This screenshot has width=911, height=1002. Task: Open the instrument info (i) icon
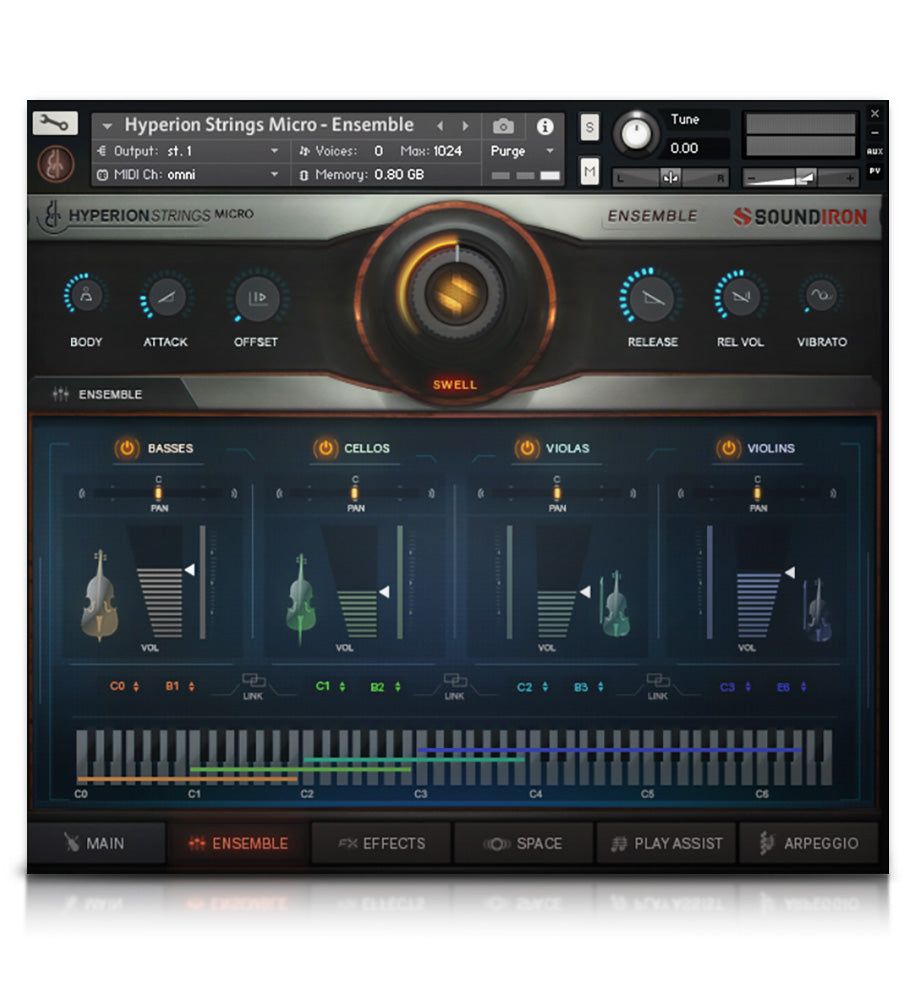point(545,125)
